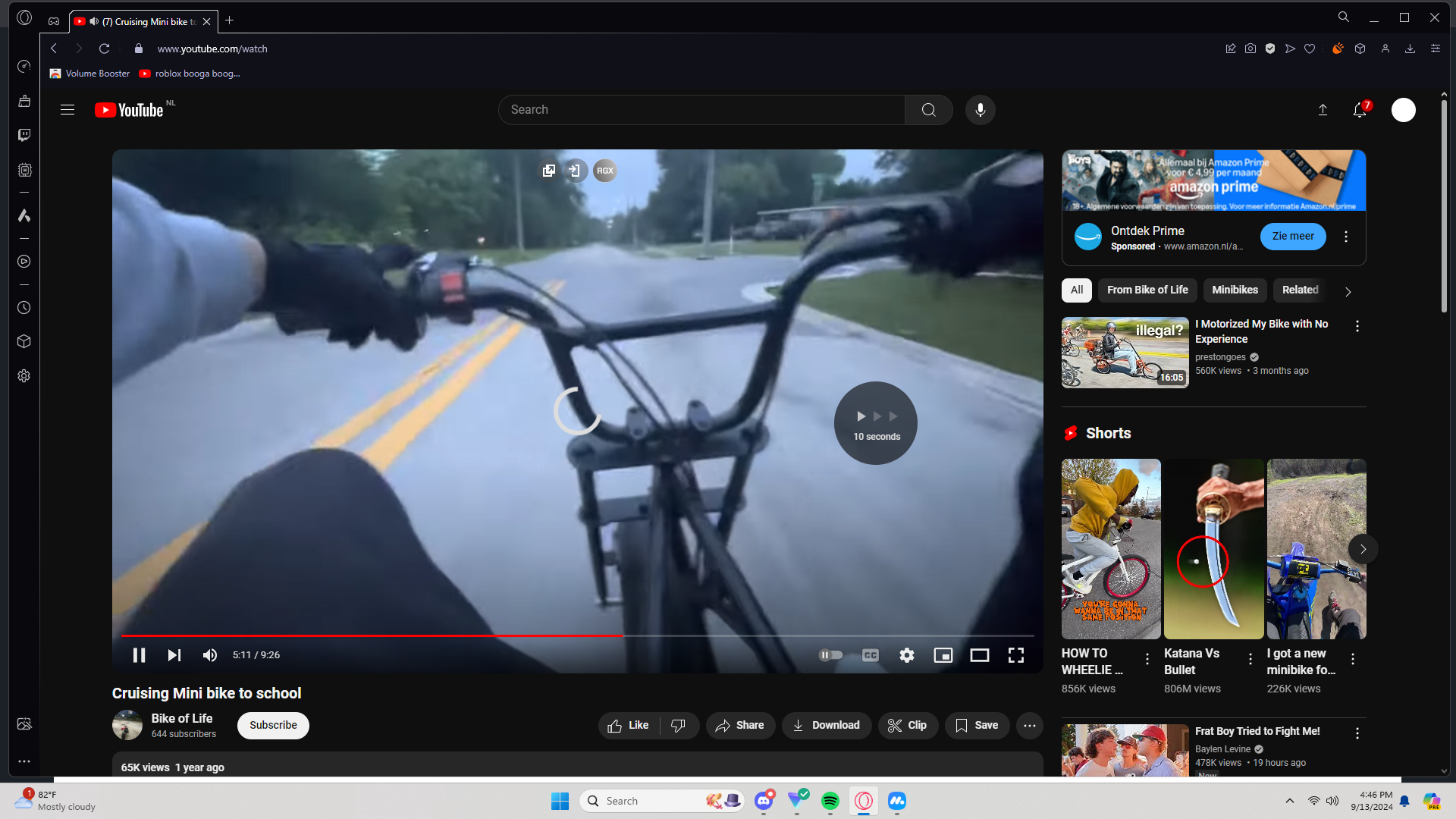
Task: Open Extensions cube in the sidebar
Action: [x=24, y=341]
